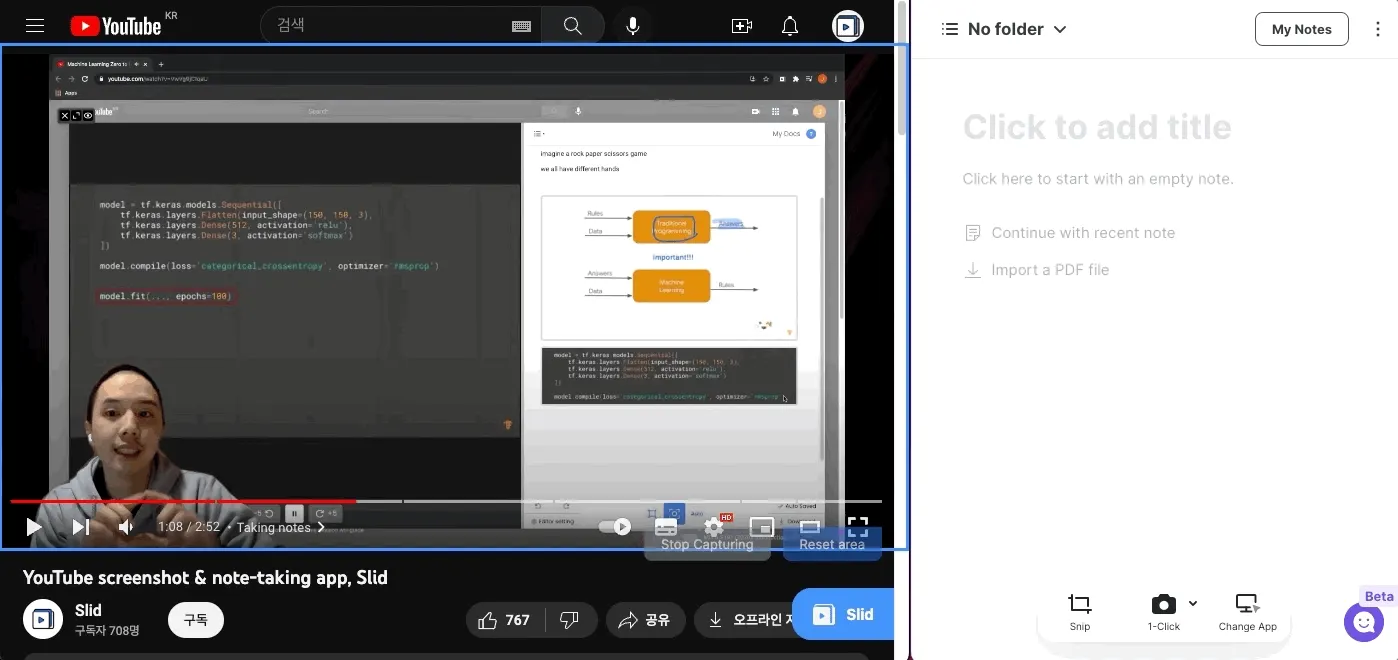The width and height of the screenshot is (1398, 660).
Task: Select Import a PDF file
Action: click(1037, 270)
